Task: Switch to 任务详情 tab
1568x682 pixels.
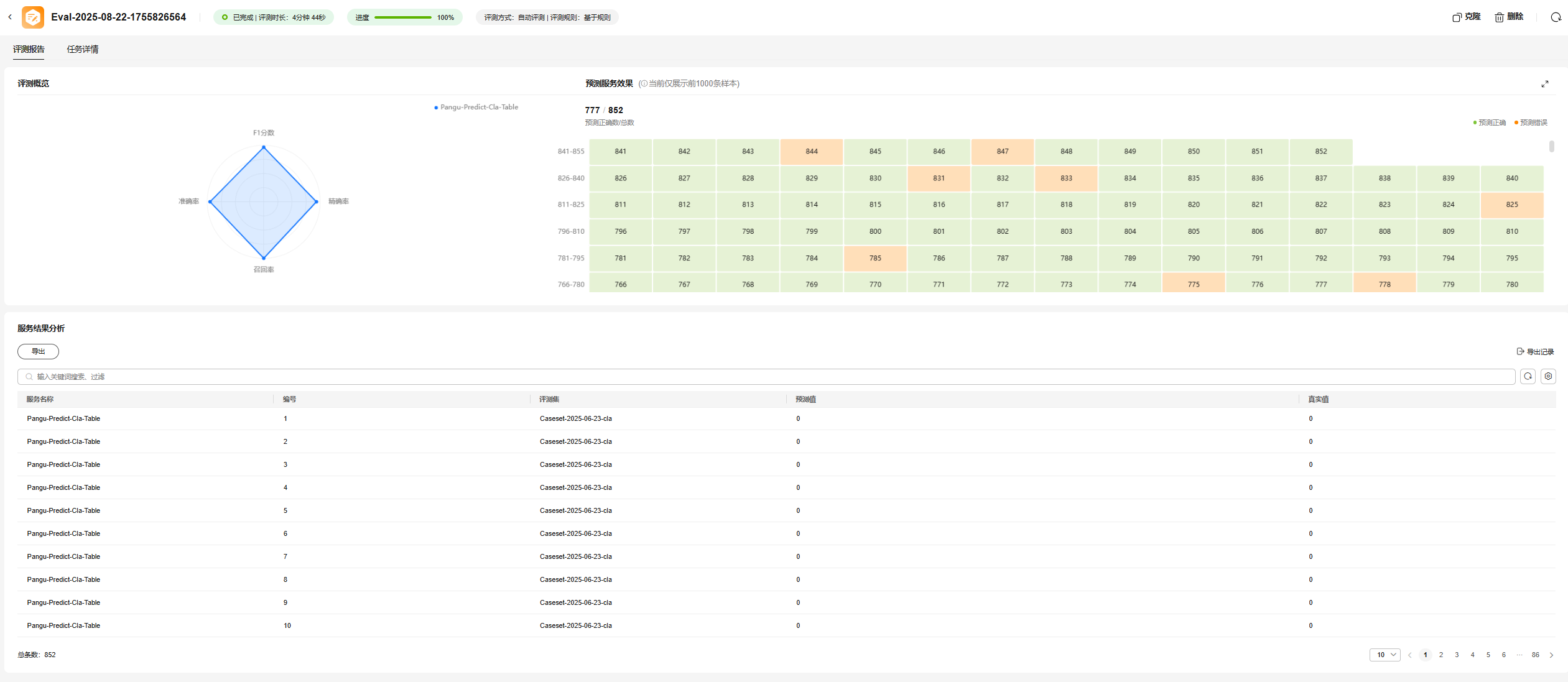Action: [x=83, y=50]
